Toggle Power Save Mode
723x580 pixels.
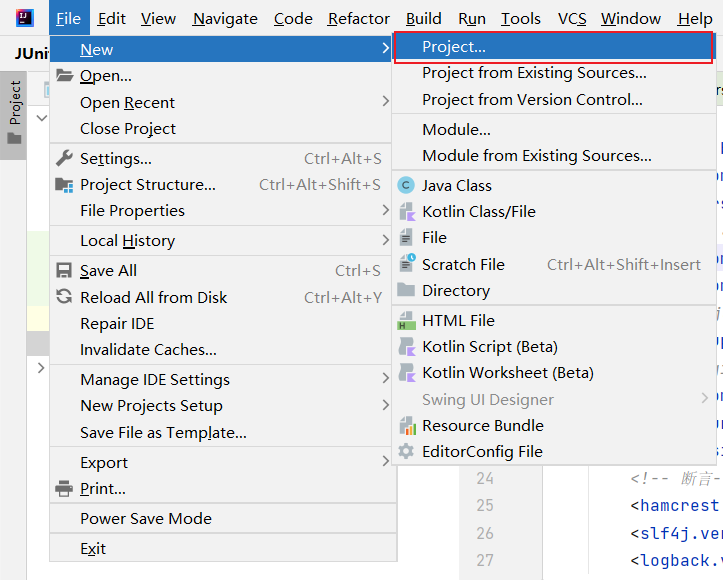click(146, 519)
